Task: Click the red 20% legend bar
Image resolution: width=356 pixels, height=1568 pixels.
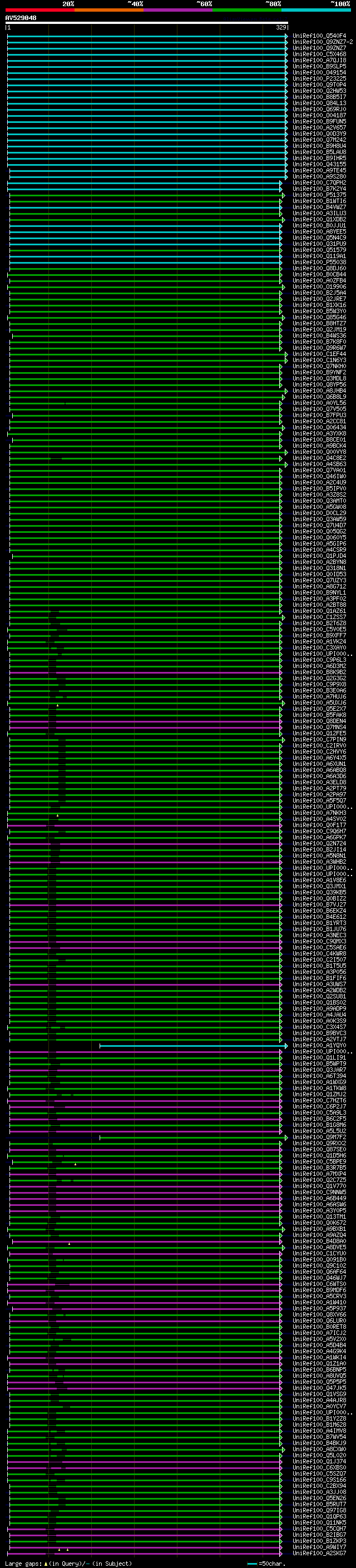Action: tap(39, 10)
